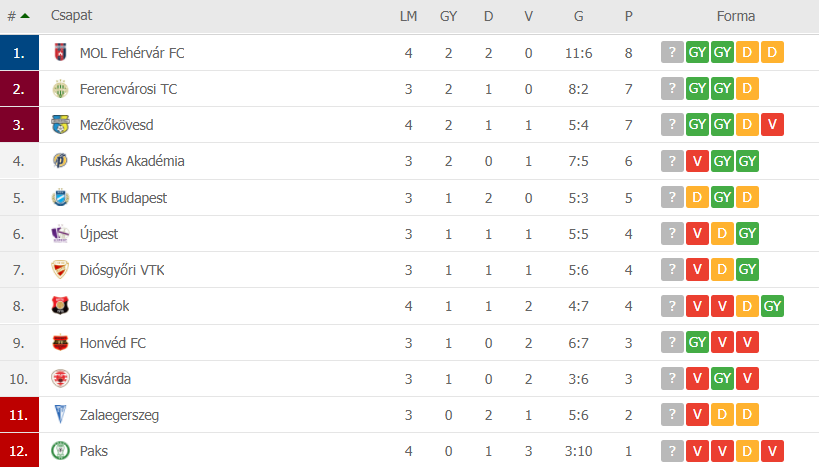Click the Honvéd FC team logo

(x=61, y=343)
